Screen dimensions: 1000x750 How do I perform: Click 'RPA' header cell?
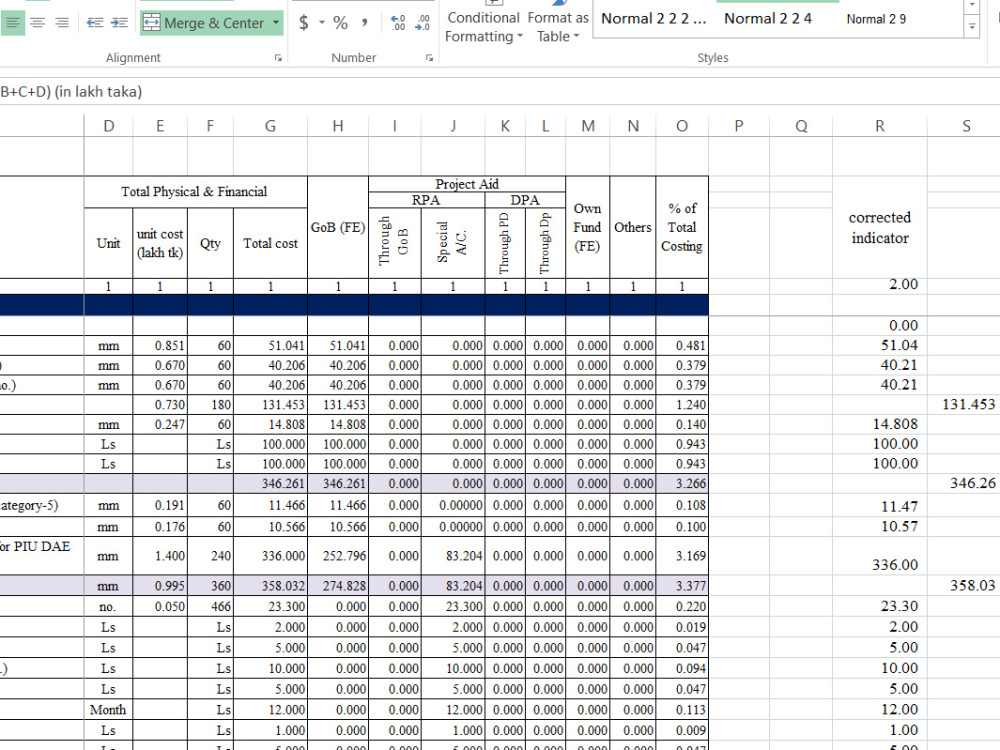426,200
